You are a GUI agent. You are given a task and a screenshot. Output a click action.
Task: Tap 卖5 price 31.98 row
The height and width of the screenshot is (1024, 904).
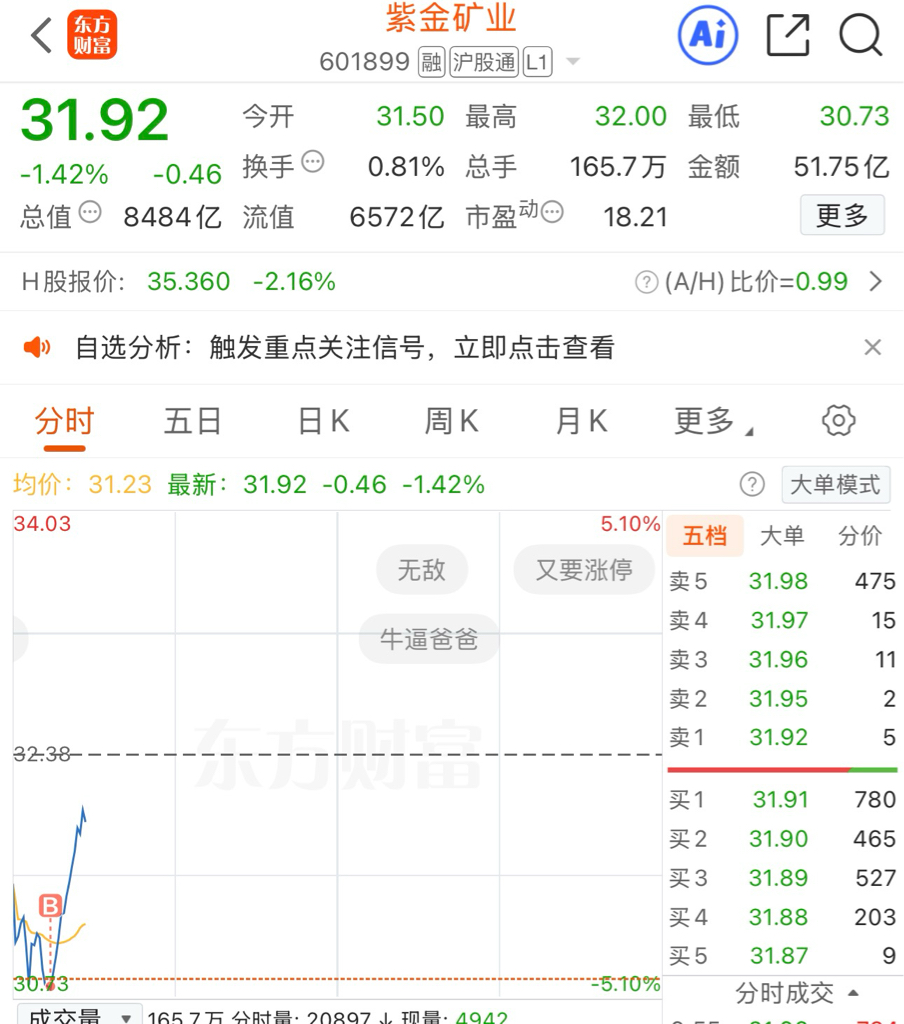782,581
